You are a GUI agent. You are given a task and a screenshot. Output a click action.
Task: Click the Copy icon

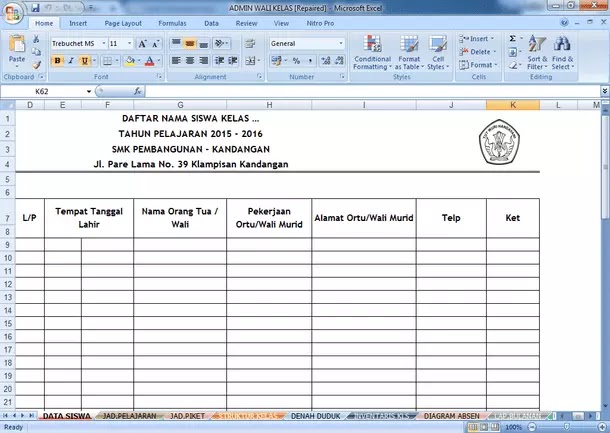[x=36, y=52]
